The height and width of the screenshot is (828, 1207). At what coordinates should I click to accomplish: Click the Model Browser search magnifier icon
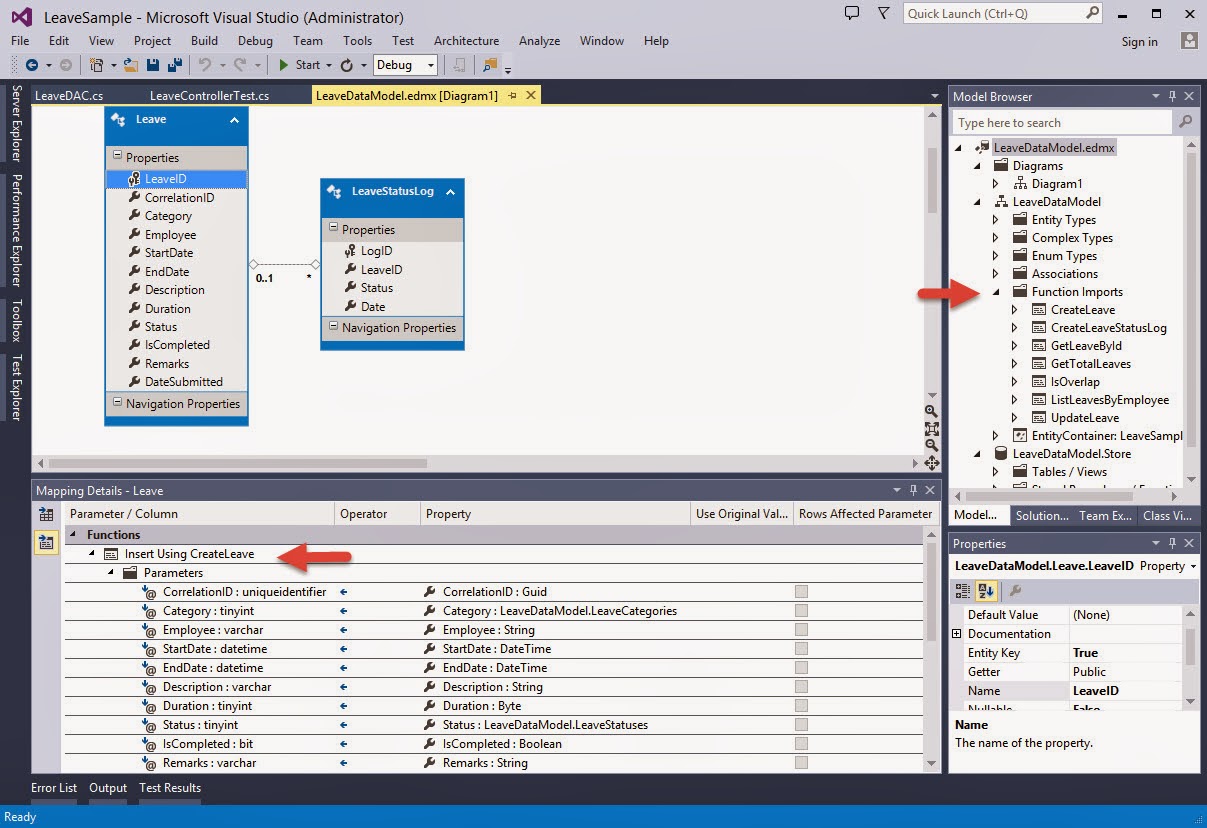(1185, 122)
